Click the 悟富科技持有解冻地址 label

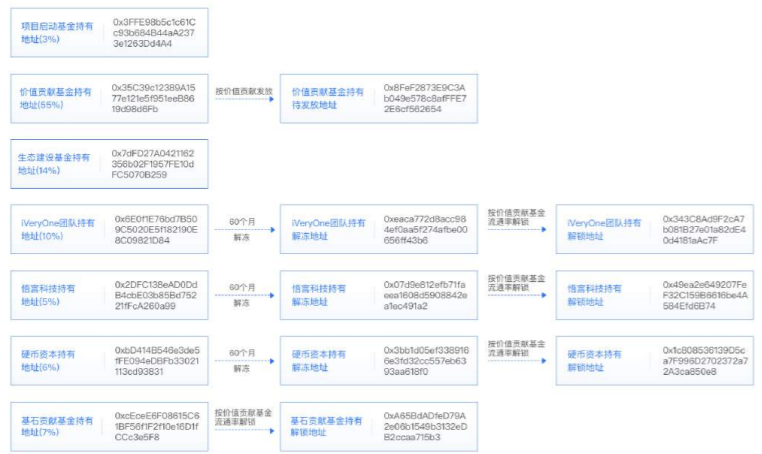tap(318, 295)
